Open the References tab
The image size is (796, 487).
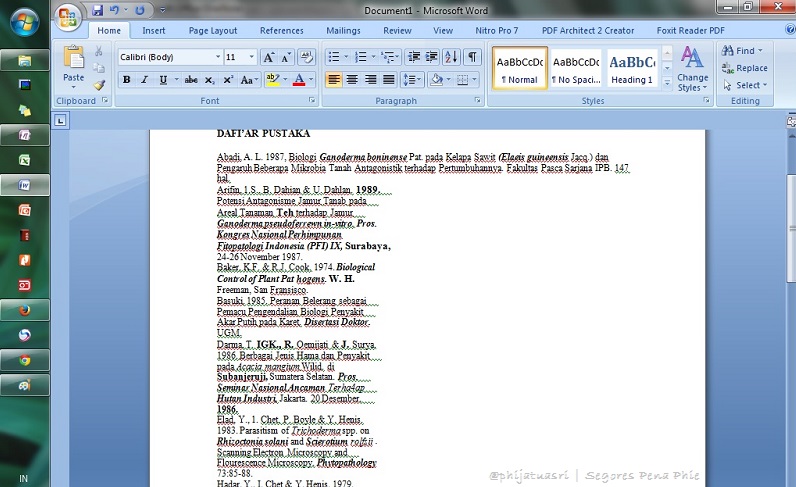(x=281, y=30)
